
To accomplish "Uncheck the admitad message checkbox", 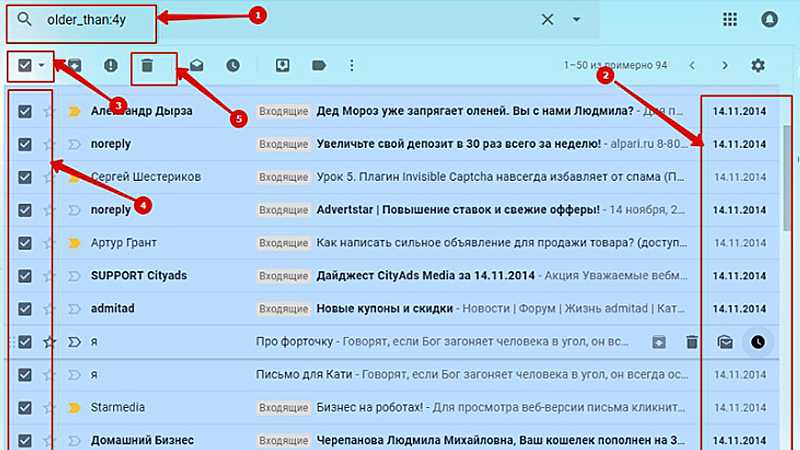I will [24, 309].
